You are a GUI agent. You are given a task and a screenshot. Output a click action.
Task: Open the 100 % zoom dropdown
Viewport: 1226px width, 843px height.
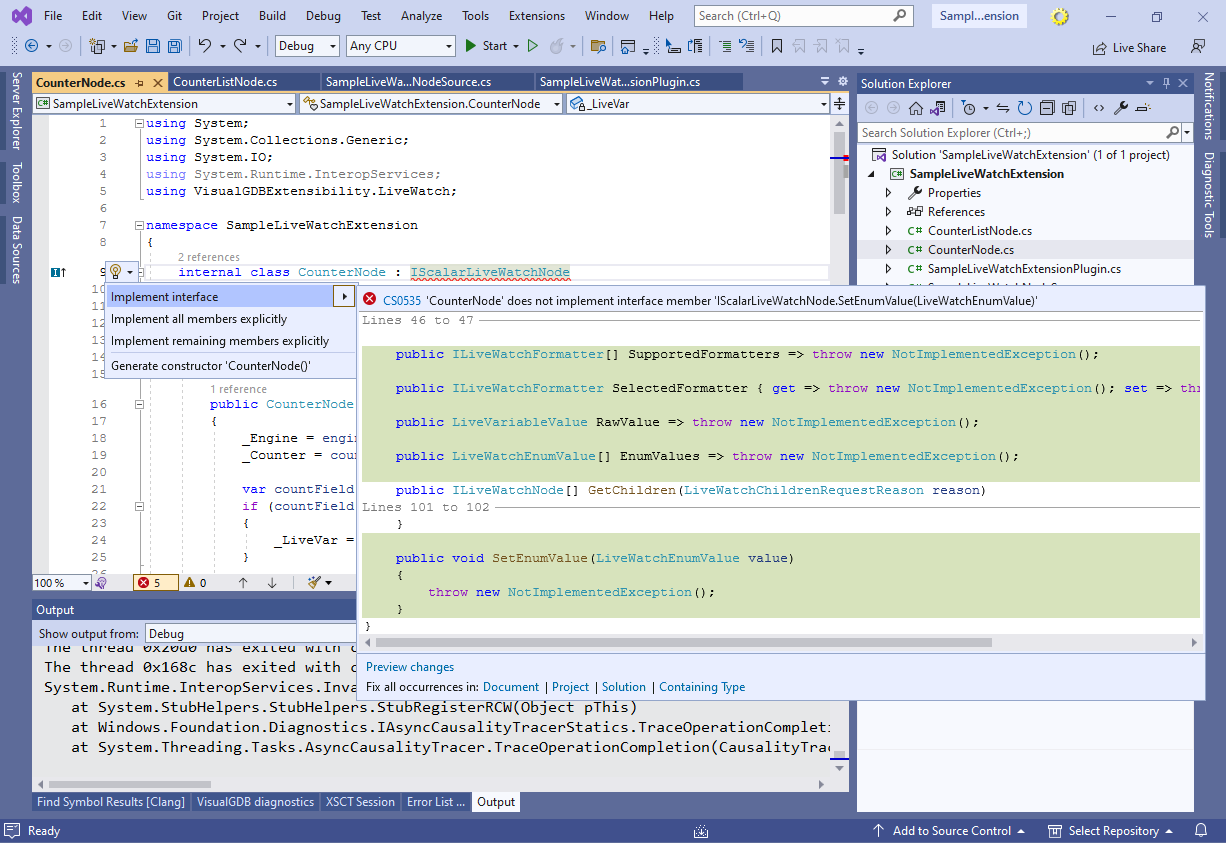click(62, 582)
